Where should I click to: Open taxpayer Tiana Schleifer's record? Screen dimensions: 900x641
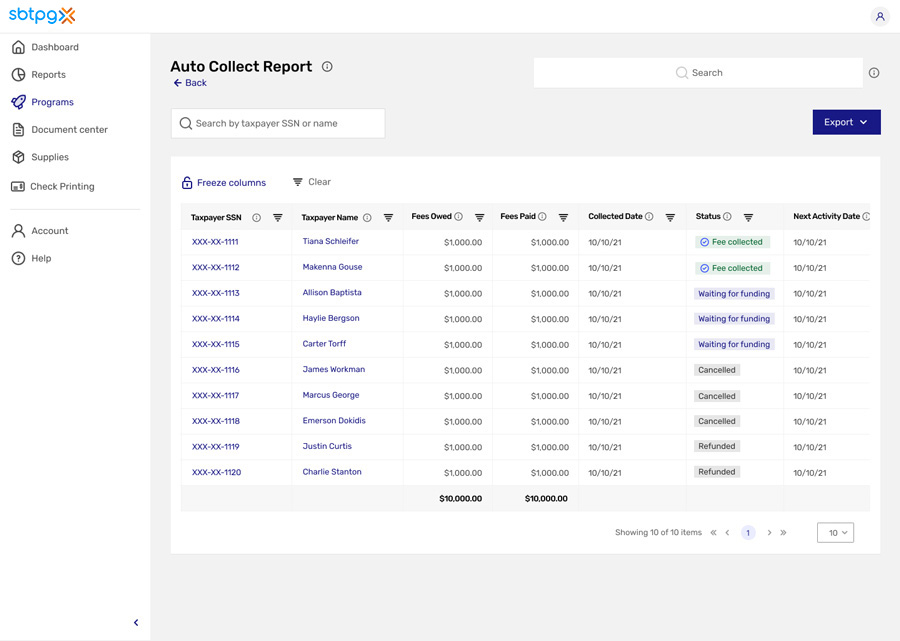point(331,242)
